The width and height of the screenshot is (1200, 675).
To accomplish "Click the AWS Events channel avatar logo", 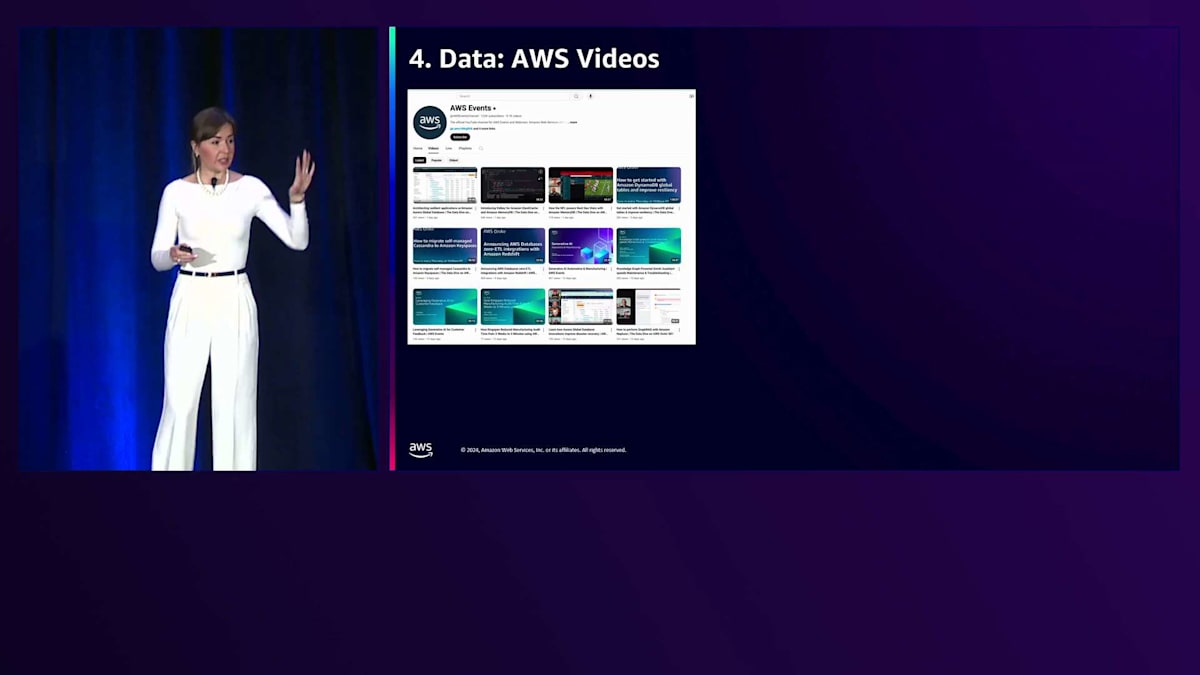I will tap(430, 122).
